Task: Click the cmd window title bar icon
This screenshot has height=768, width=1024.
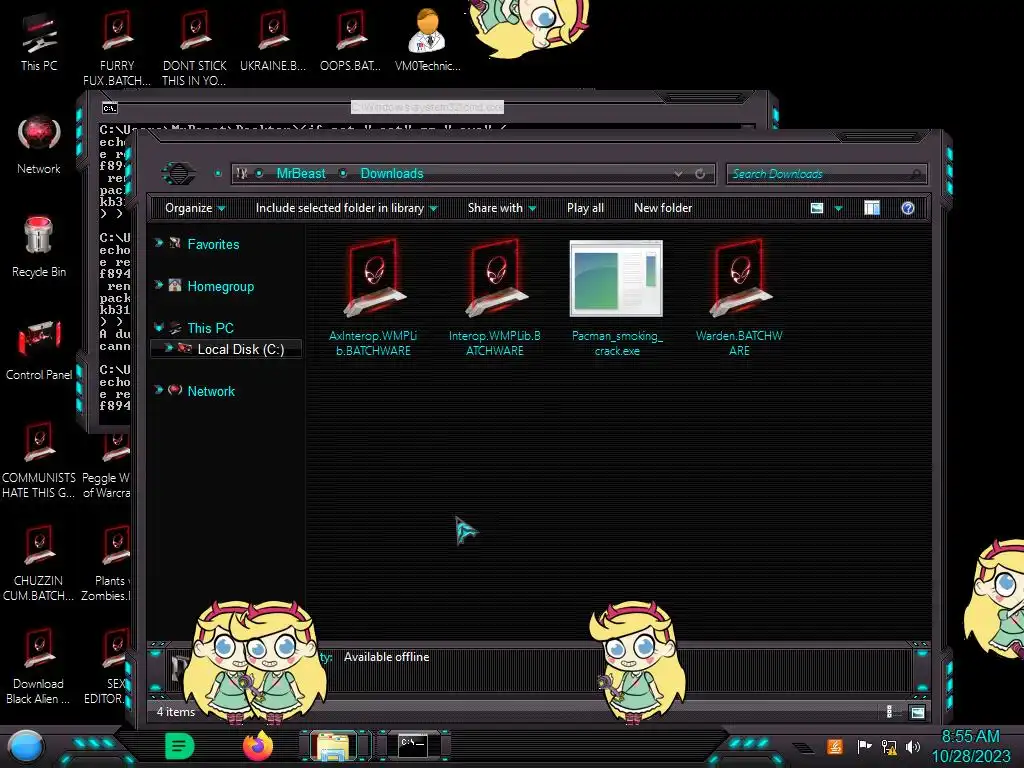Action: [110, 108]
